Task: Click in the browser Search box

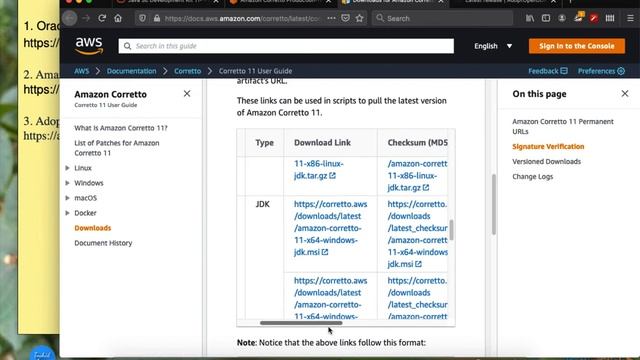Action: click(442, 18)
